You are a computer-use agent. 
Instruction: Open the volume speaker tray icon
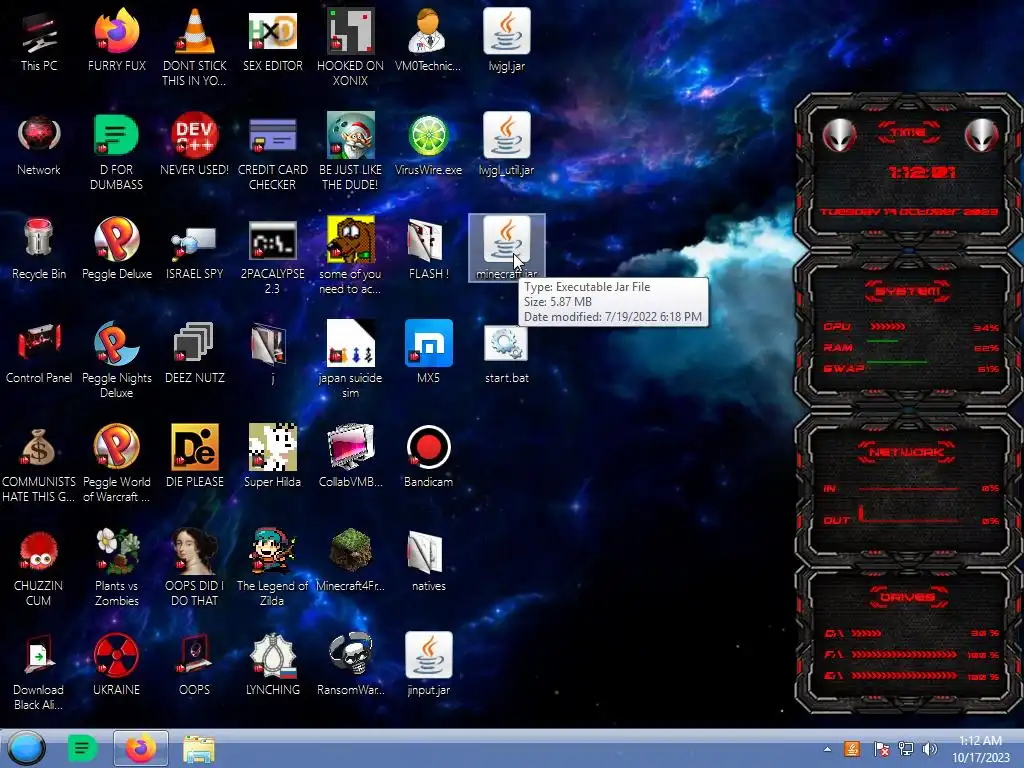[x=929, y=749]
